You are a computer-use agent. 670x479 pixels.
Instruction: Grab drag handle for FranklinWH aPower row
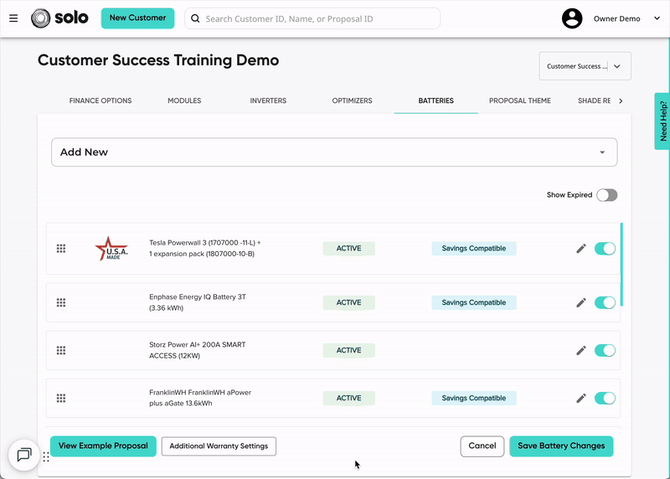tap(61, 398)
